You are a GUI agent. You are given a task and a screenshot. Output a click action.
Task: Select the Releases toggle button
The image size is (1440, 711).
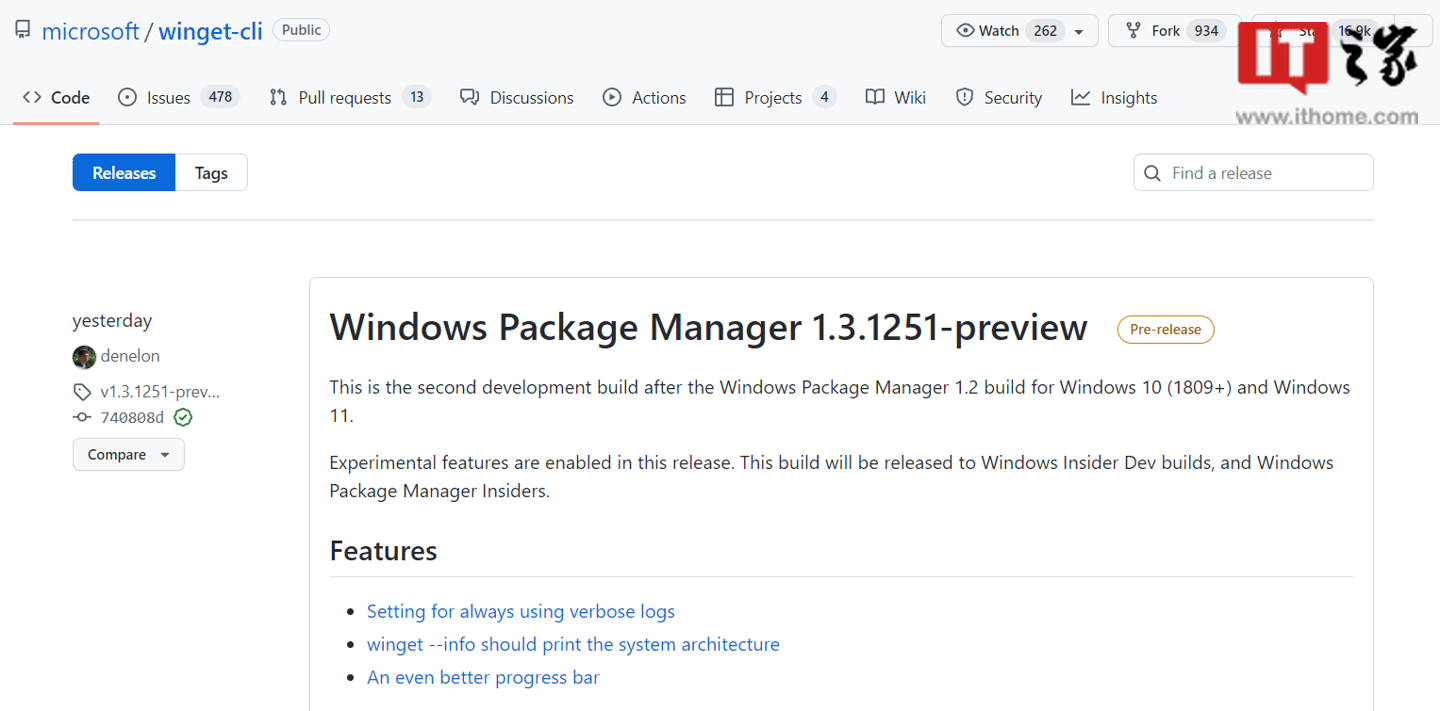[x=124, y=173]
